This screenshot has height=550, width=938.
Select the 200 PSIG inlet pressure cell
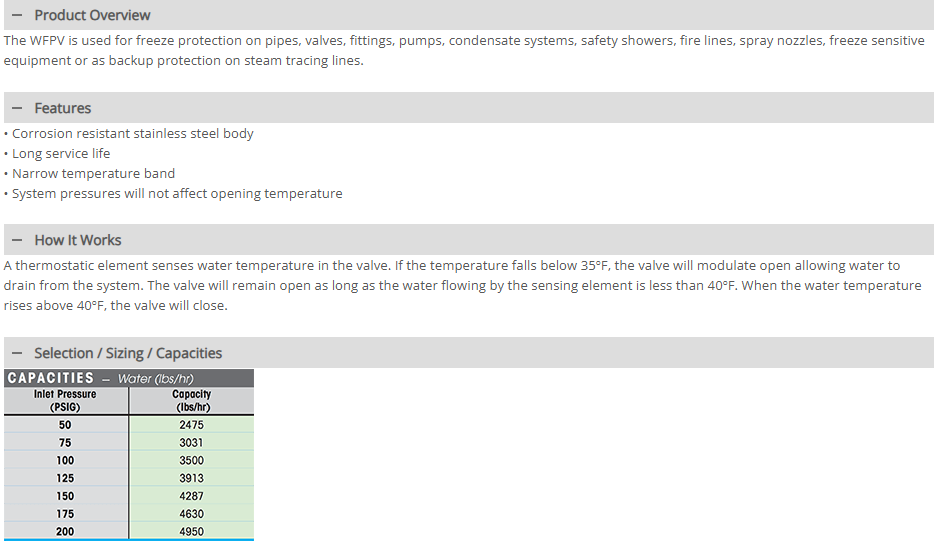65,531
